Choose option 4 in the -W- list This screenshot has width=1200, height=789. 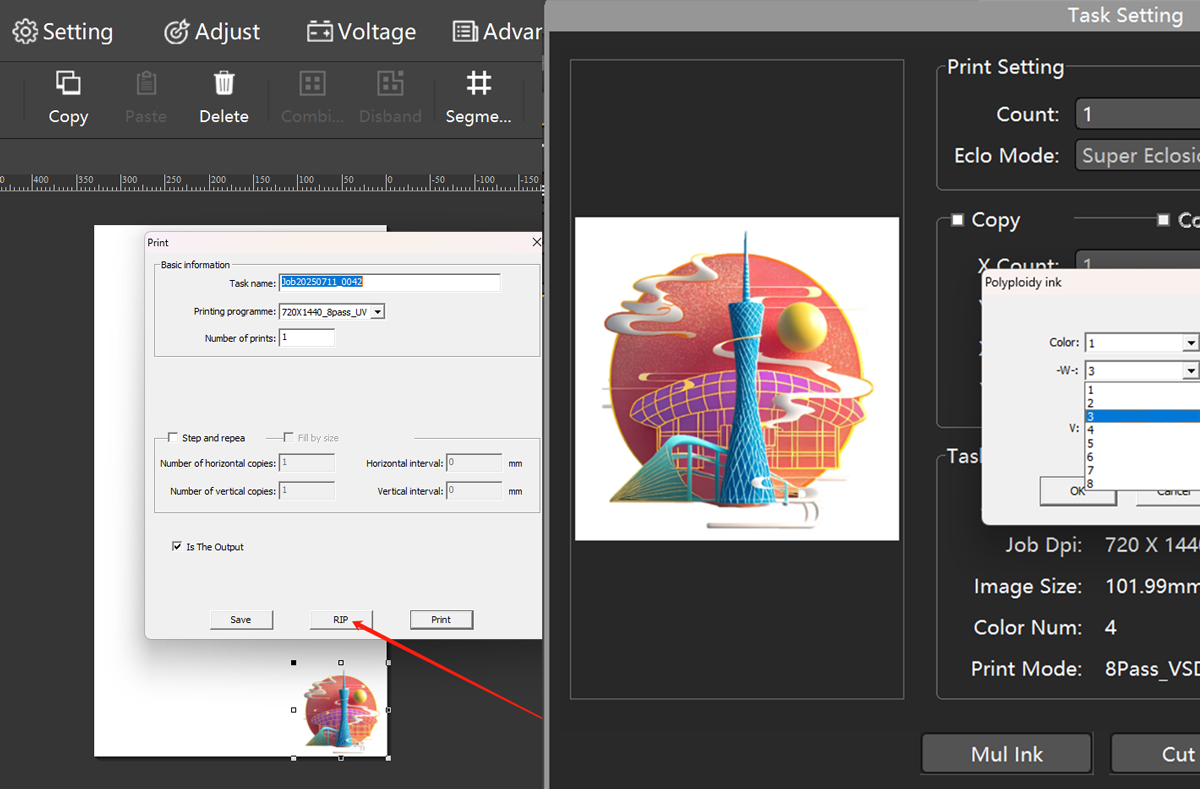coord(1142,430)
